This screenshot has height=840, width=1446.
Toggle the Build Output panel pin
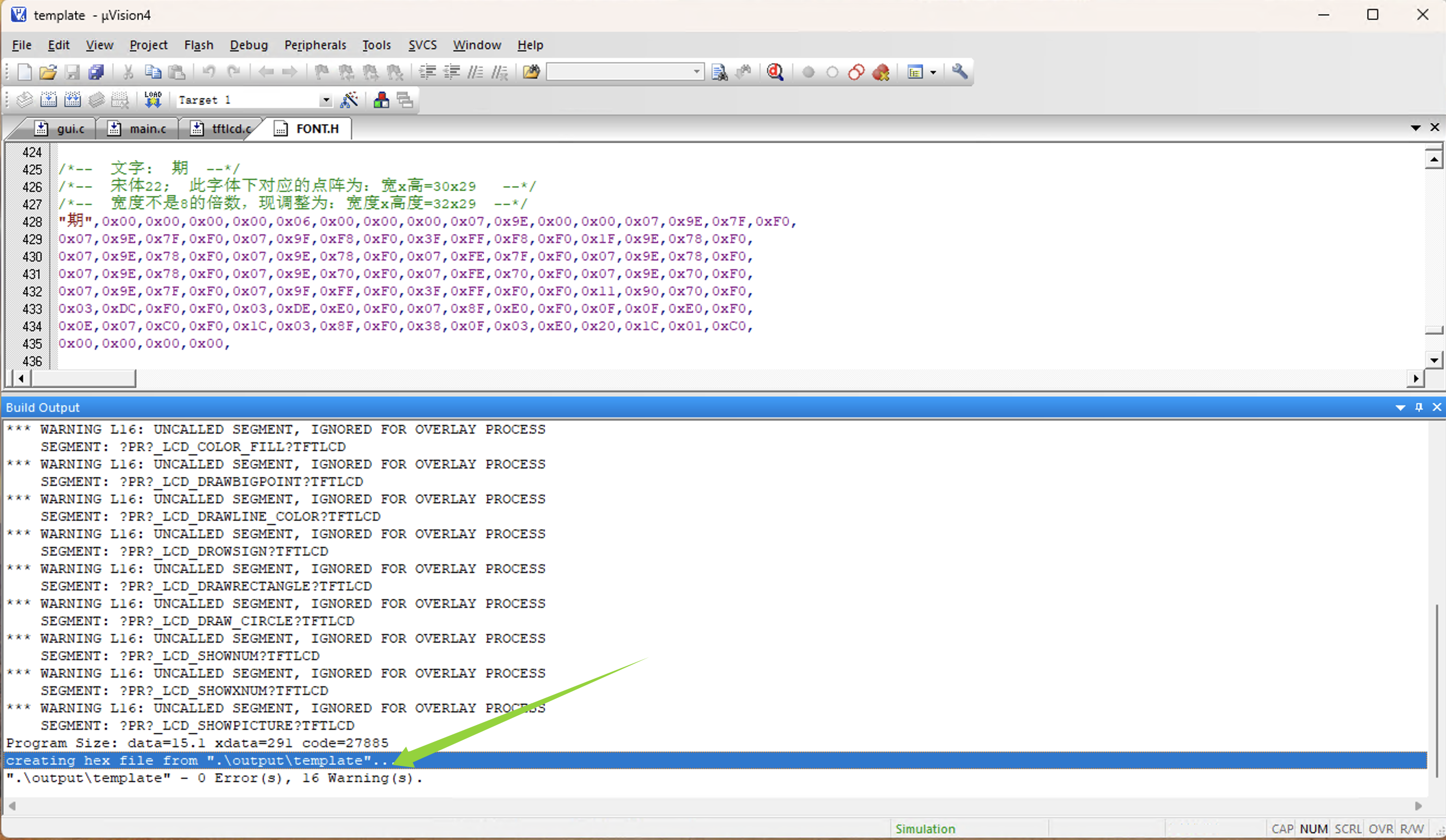click(x=1418, y=407)
